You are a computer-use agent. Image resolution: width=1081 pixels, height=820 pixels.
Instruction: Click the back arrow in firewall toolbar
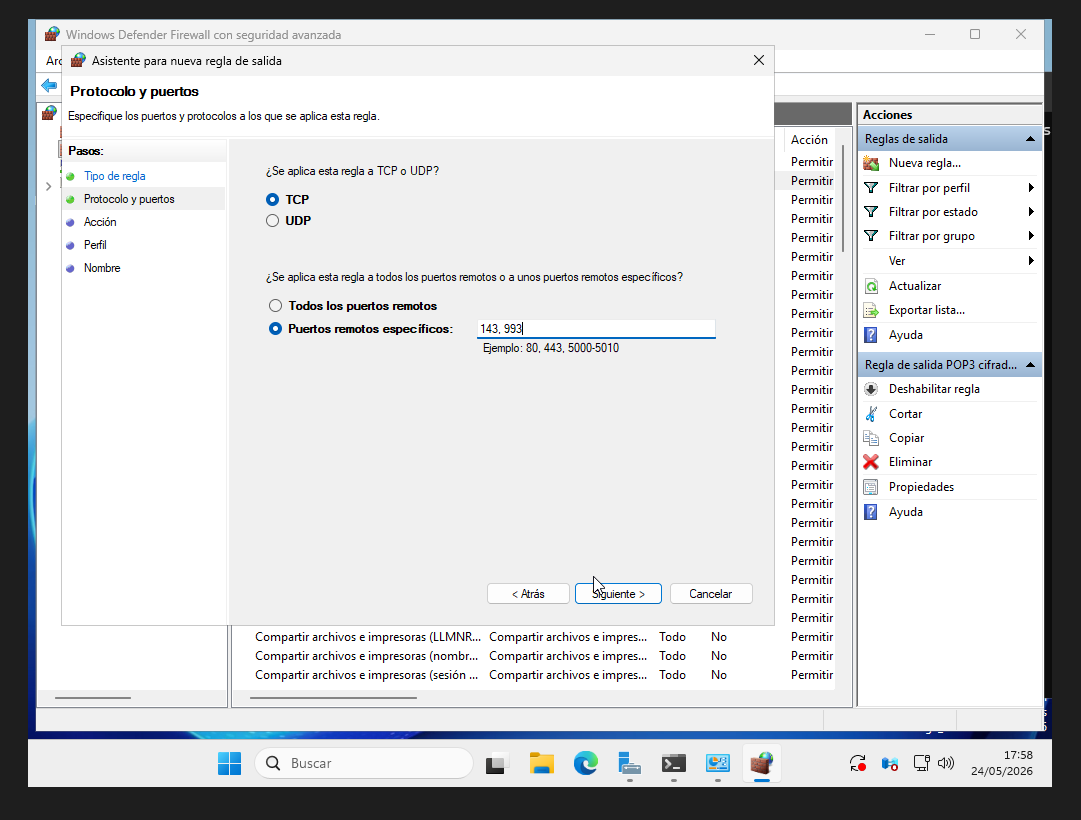[x=49, y=86]
